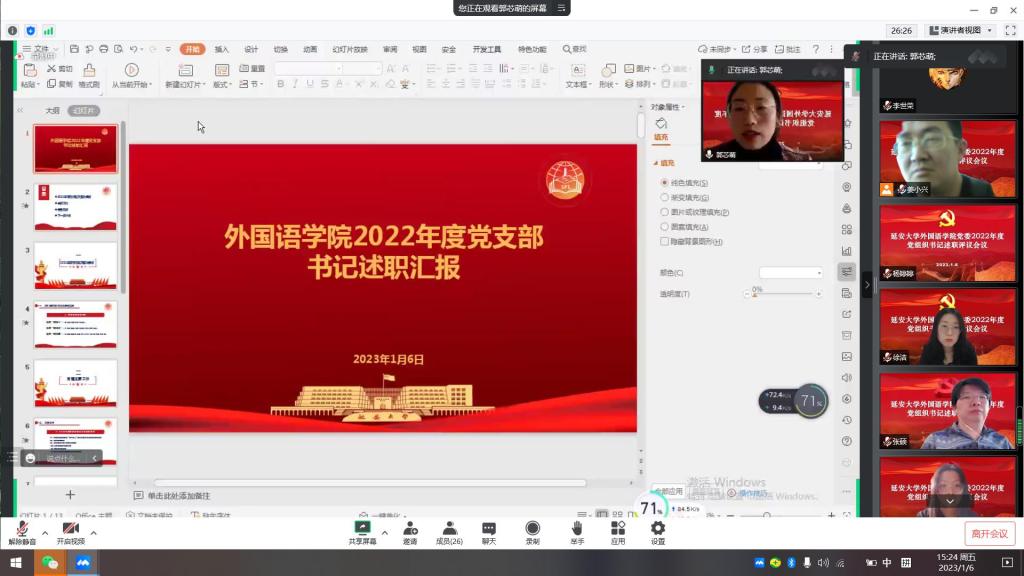1024x576 pixels.
Task: Select the solid fill (纯色填充) radio button
Action: coord(664,183)
